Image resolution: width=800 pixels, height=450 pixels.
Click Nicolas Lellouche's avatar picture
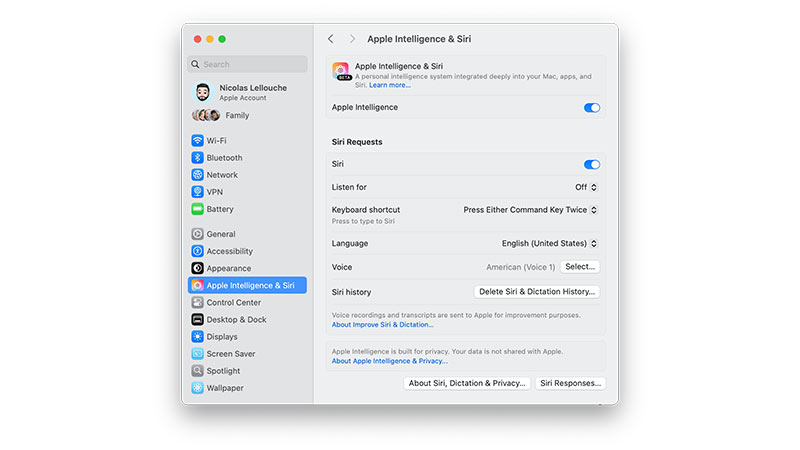click(x=203, y=92)
